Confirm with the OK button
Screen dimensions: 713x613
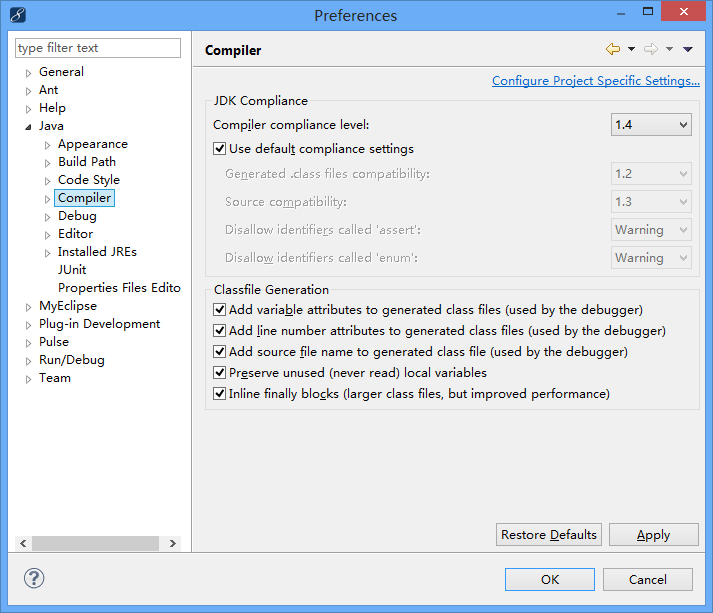(550, 579)
